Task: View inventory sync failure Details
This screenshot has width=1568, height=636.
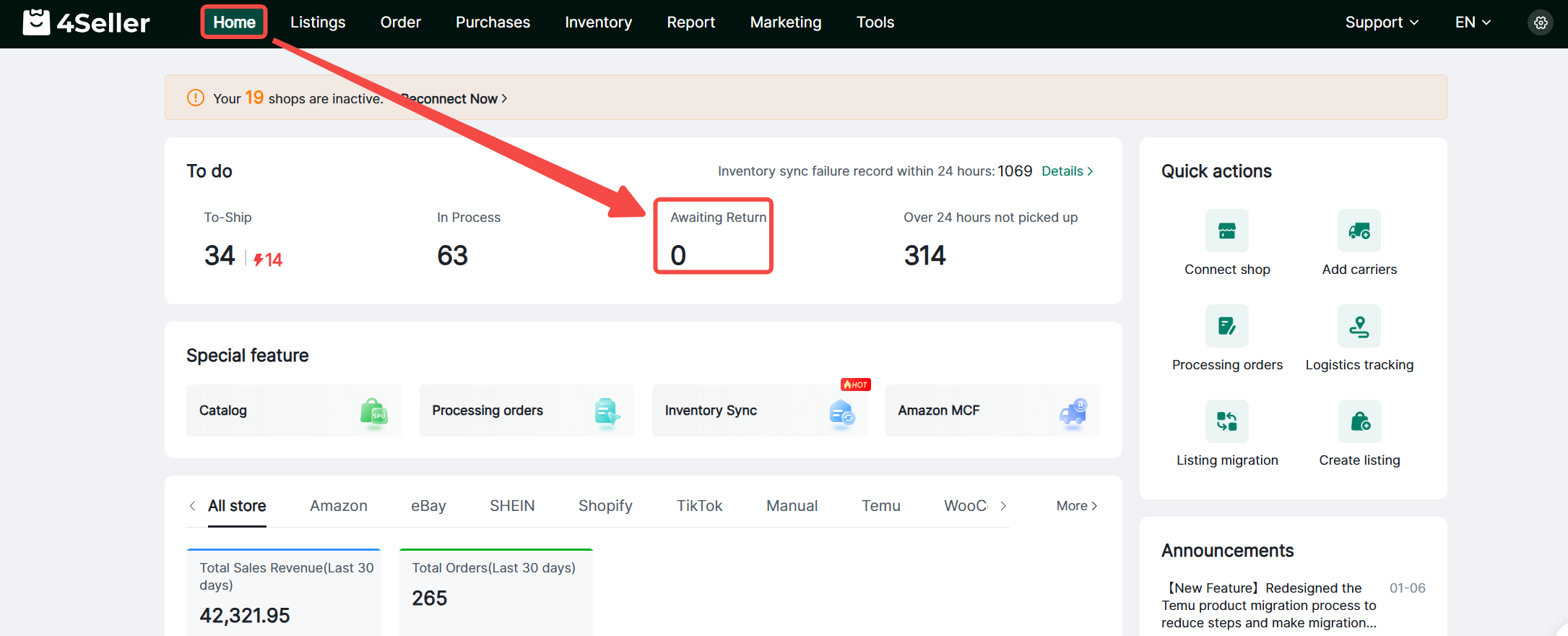Action: tap(1067, 171)
